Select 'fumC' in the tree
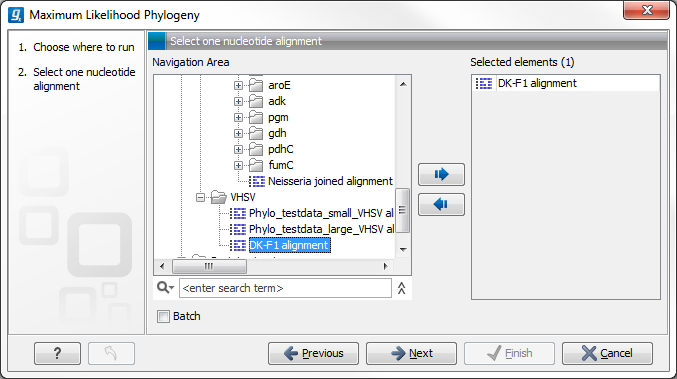Image resolution: width=677 pixels, height=379 pixels. click(x=281, y=165)
